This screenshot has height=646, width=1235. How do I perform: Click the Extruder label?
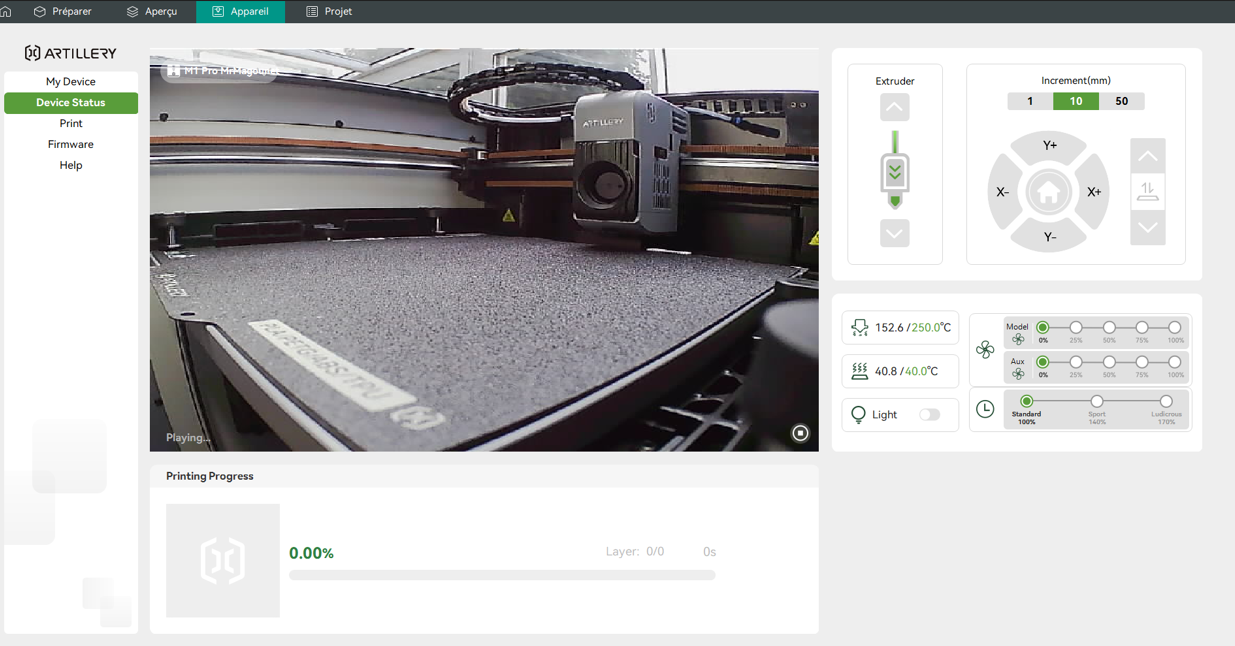[x=895, y=81]
